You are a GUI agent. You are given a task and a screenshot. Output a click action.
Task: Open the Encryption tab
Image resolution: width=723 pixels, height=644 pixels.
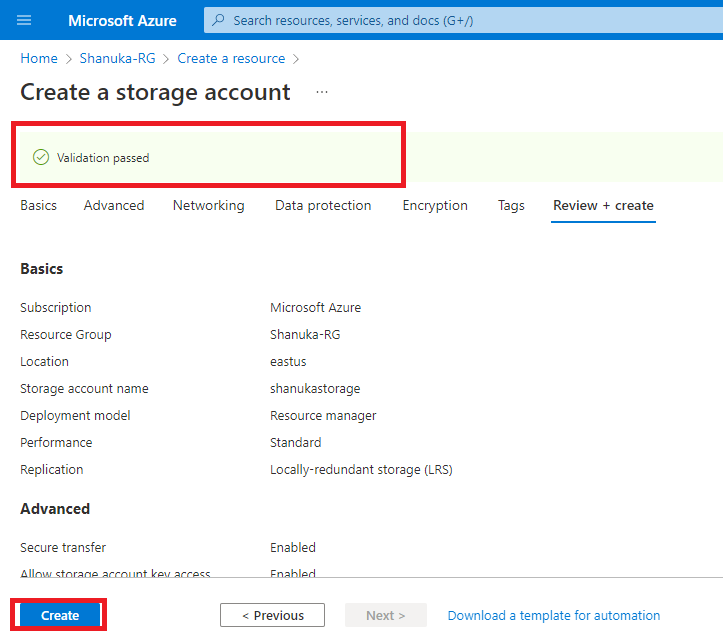tap(435, 205)
